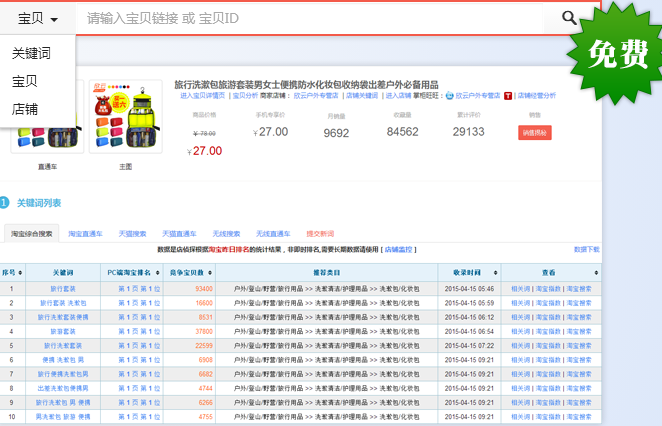Open the 宝贝 search type dropdown
Screen dimensions: 662x426
point(38,19)
